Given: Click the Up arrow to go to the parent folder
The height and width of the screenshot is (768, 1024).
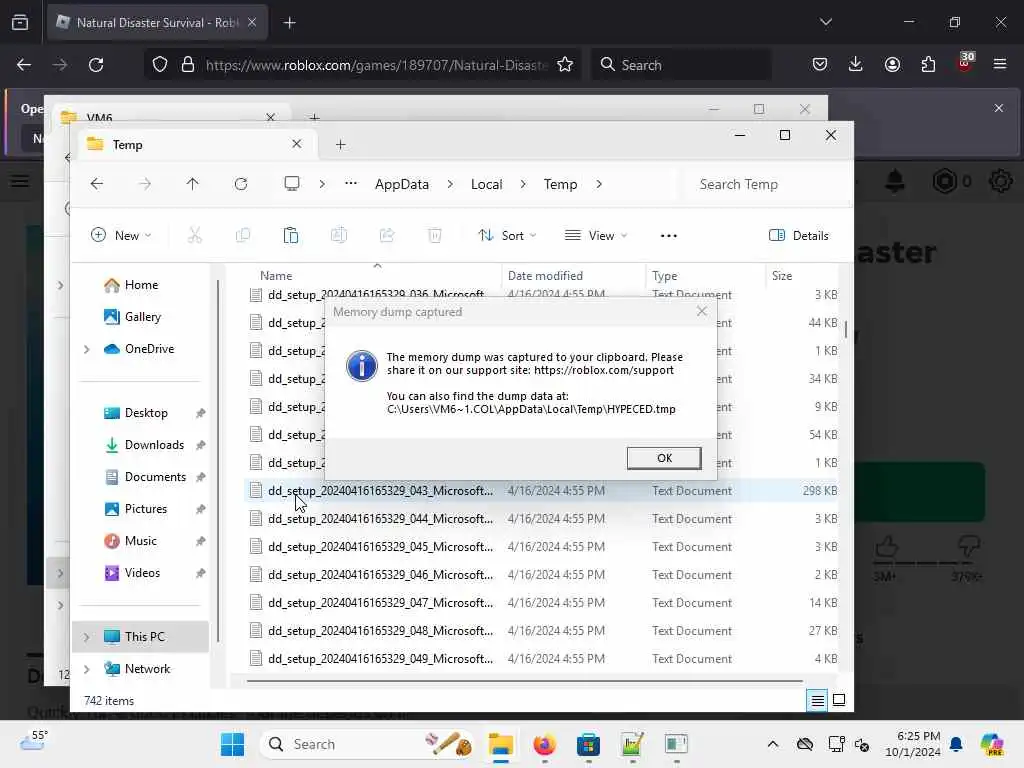Looking at the screenshot, I should pos(192,184).
